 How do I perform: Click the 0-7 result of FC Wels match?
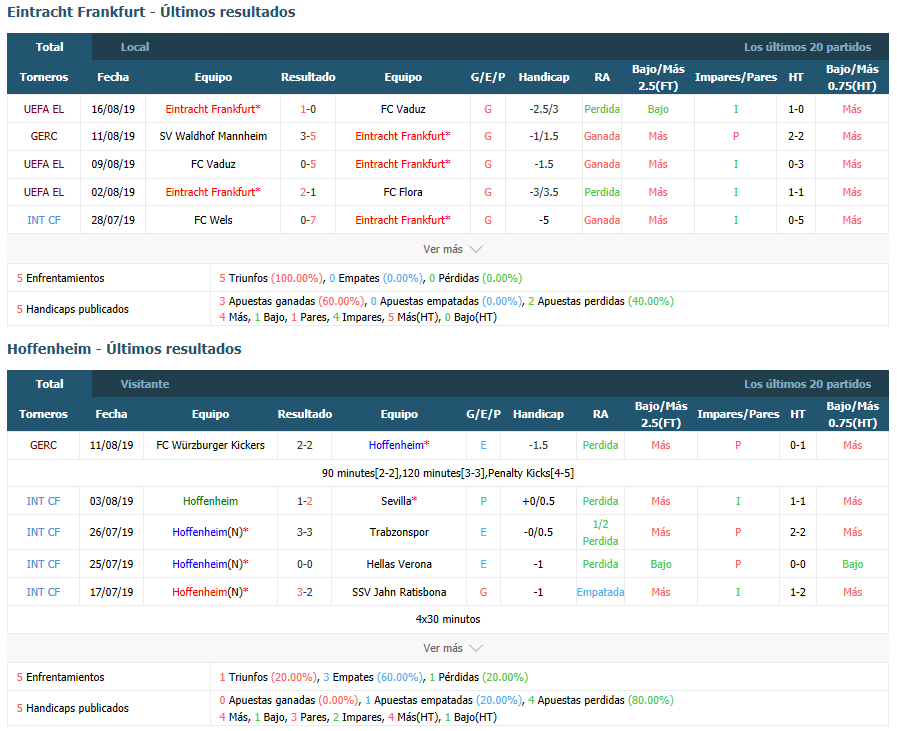[308, 220]
